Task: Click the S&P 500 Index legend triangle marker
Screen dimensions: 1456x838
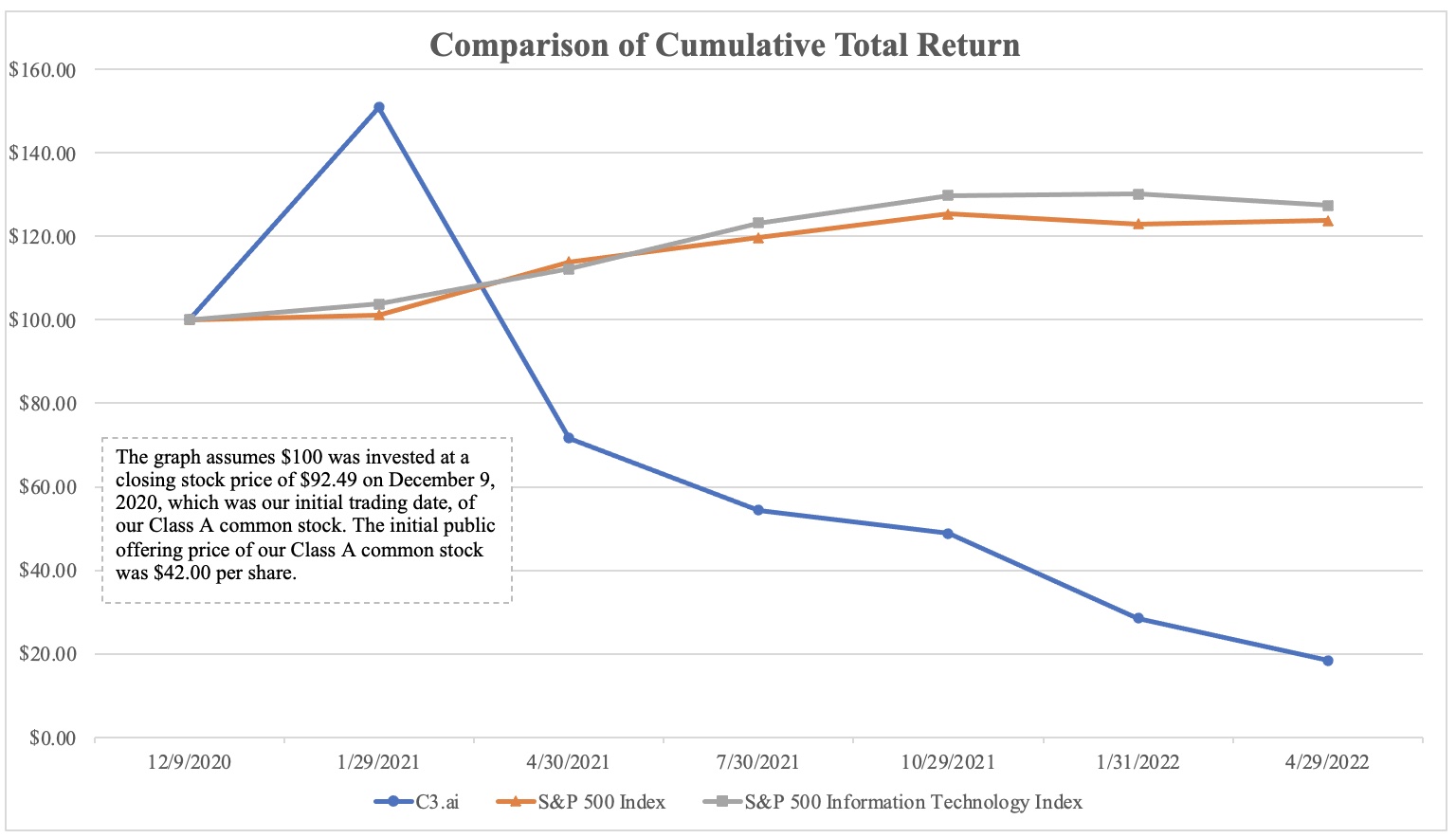Action: 515,802
